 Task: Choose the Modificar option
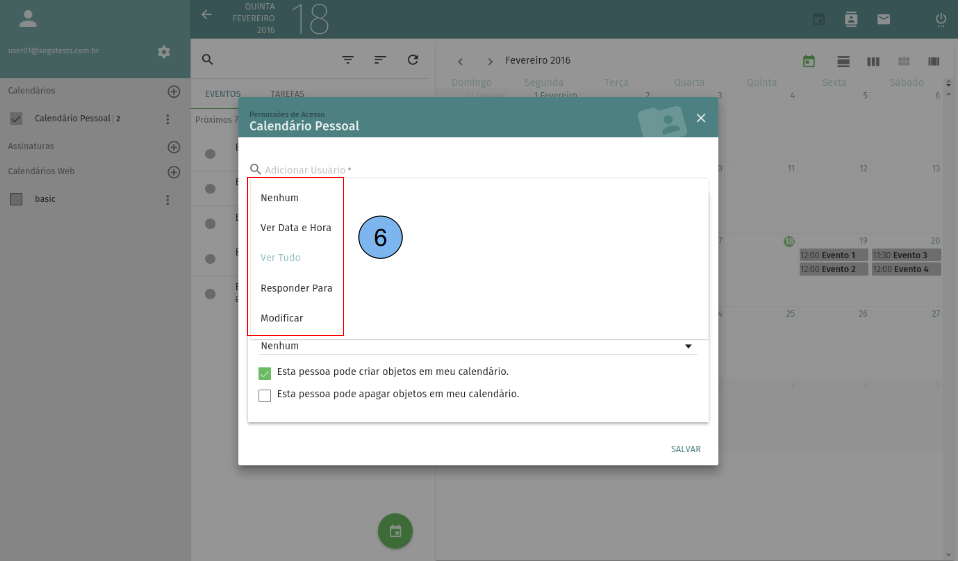pos(281,318)
